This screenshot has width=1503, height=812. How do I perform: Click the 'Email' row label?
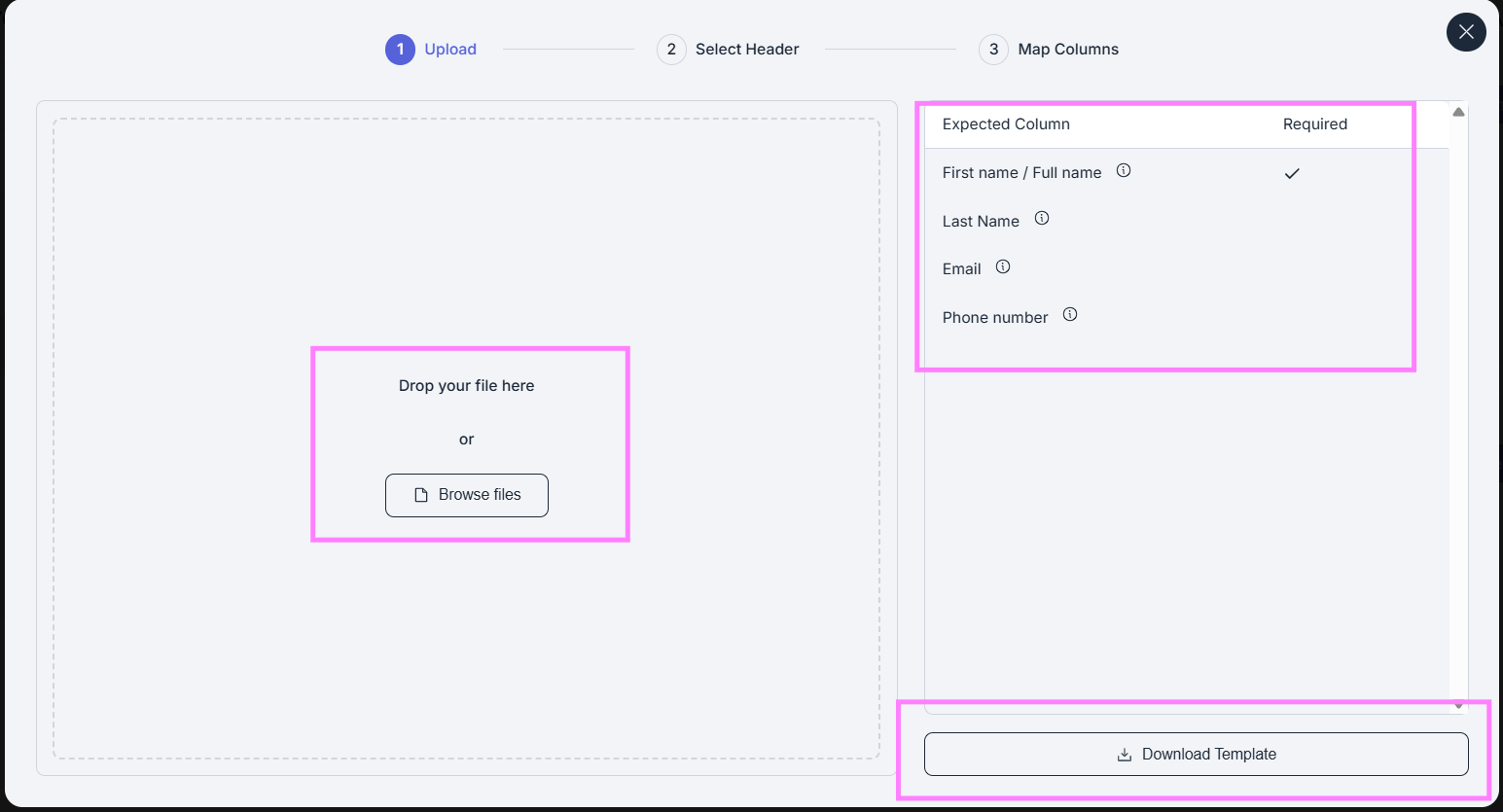click(961, 269)
